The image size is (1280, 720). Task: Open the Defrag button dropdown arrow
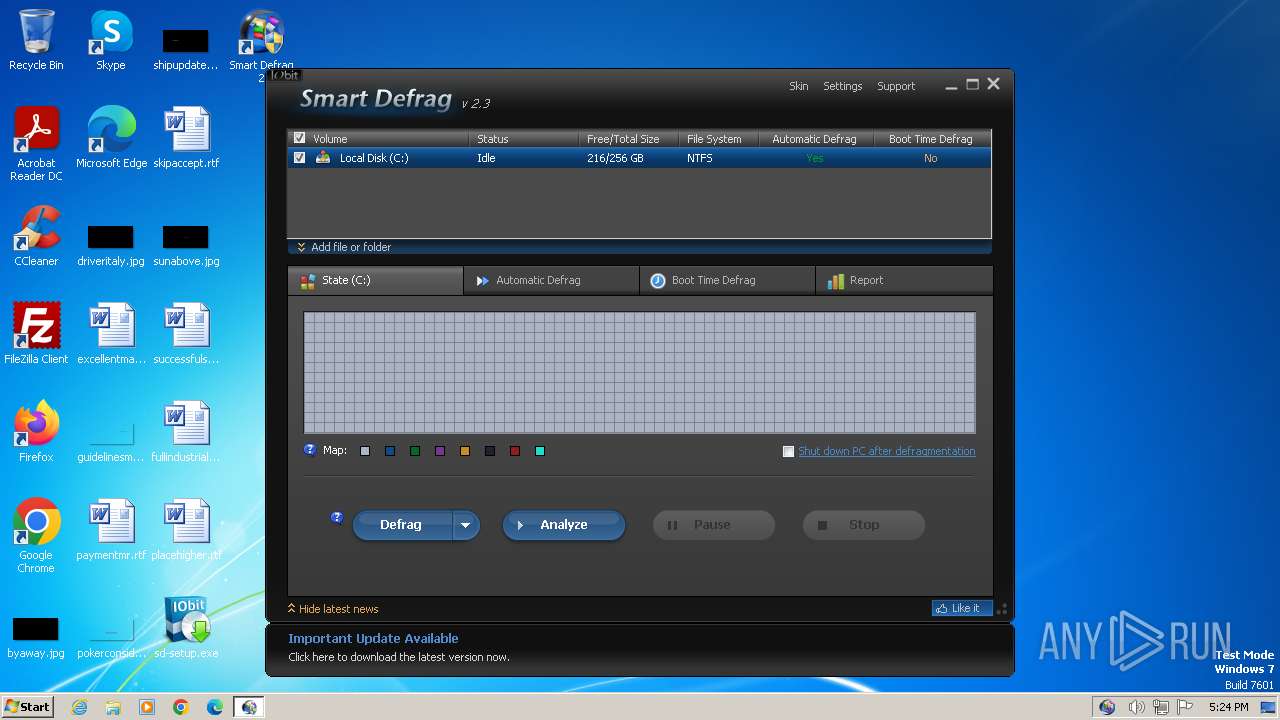[466, 525]
